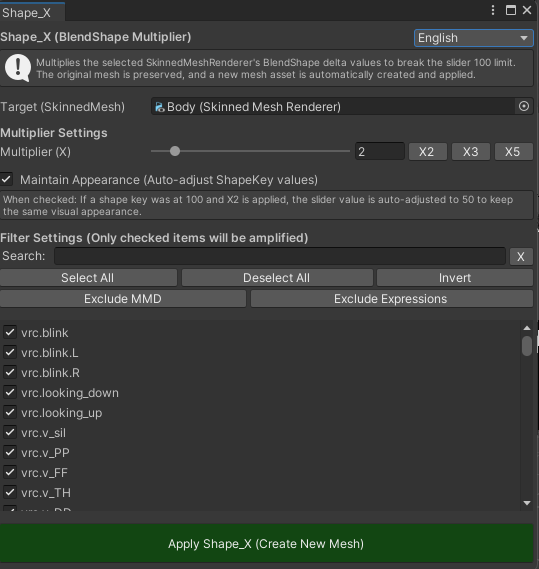Open the object picker for Target field
The image size is (539, 569).
pos(524,106)
